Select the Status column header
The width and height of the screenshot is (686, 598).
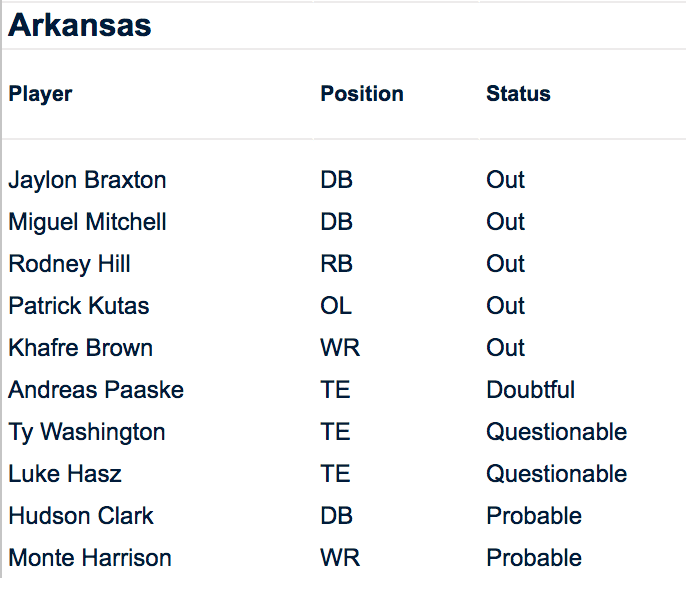pos(518,94)
